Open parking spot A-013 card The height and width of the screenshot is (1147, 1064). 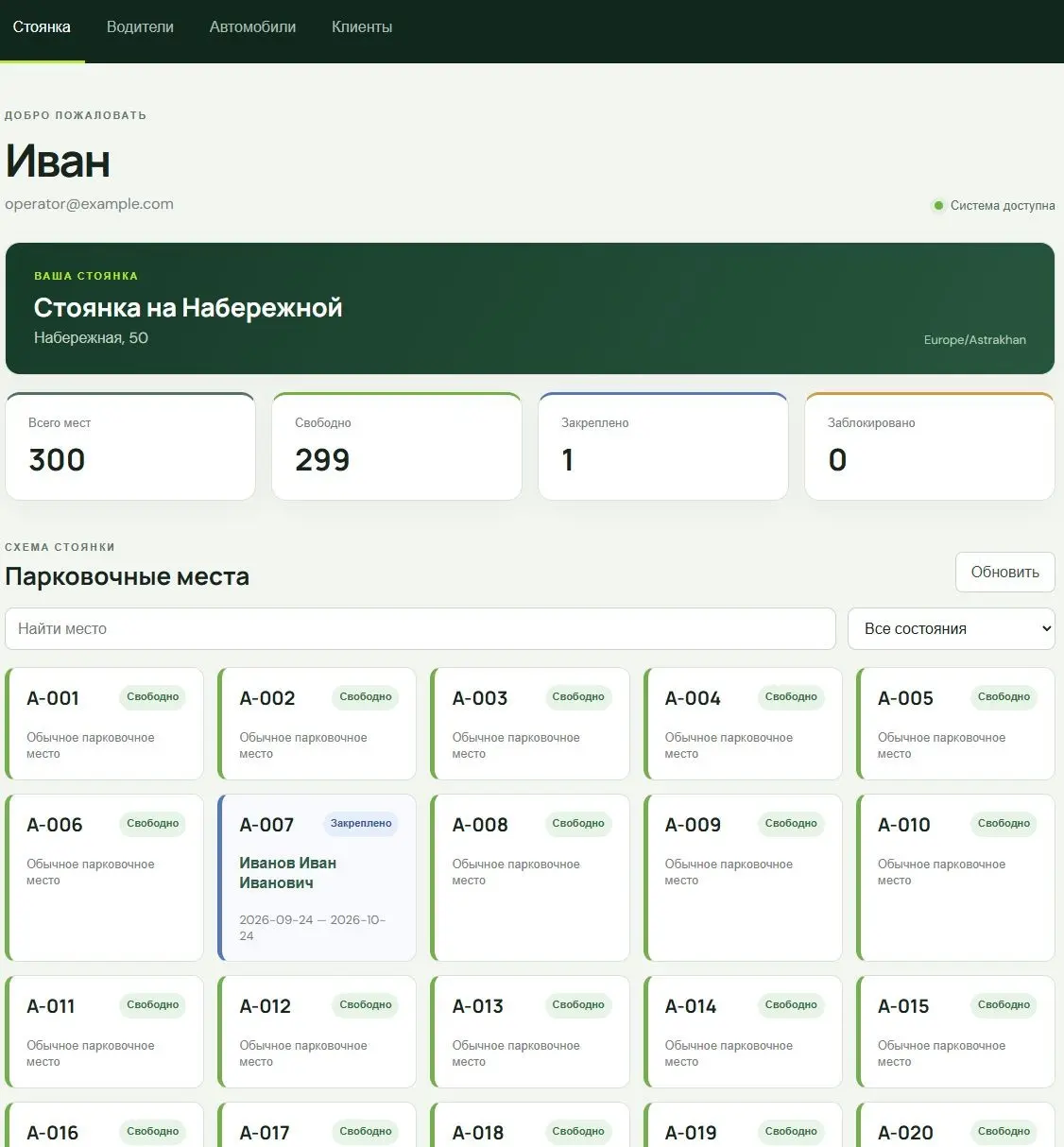529,1032
